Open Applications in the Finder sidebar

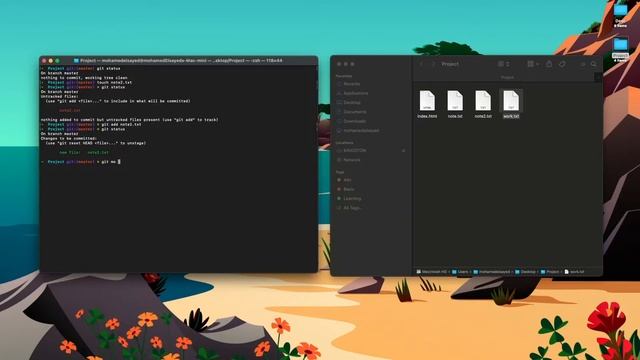[353, 93]
